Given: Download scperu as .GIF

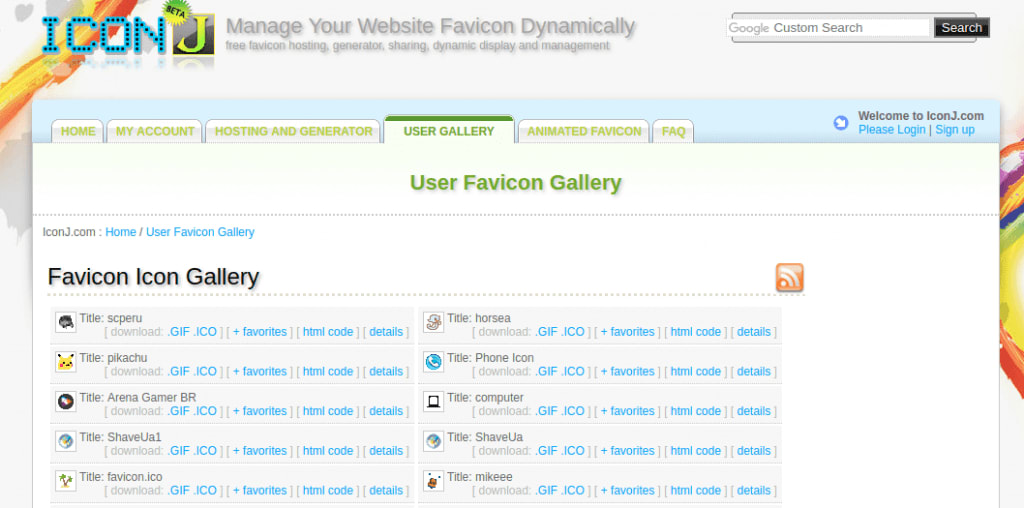Looking at the screenshot, I should (x=178, y=332).
